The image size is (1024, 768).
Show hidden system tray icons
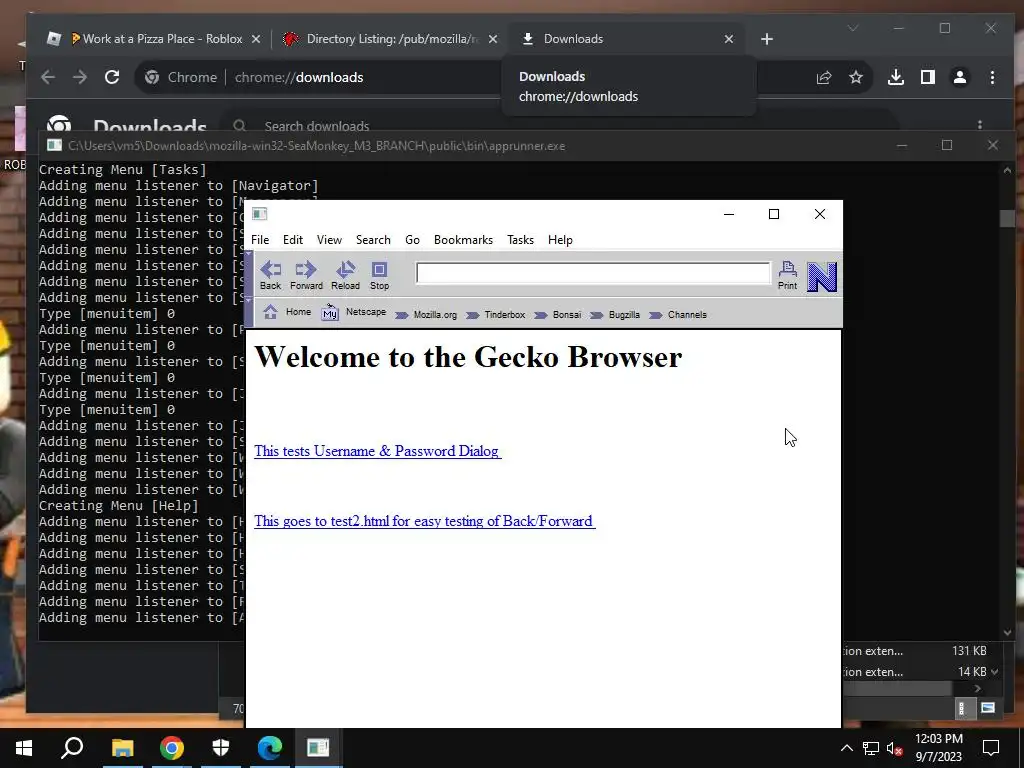point(847,748)
